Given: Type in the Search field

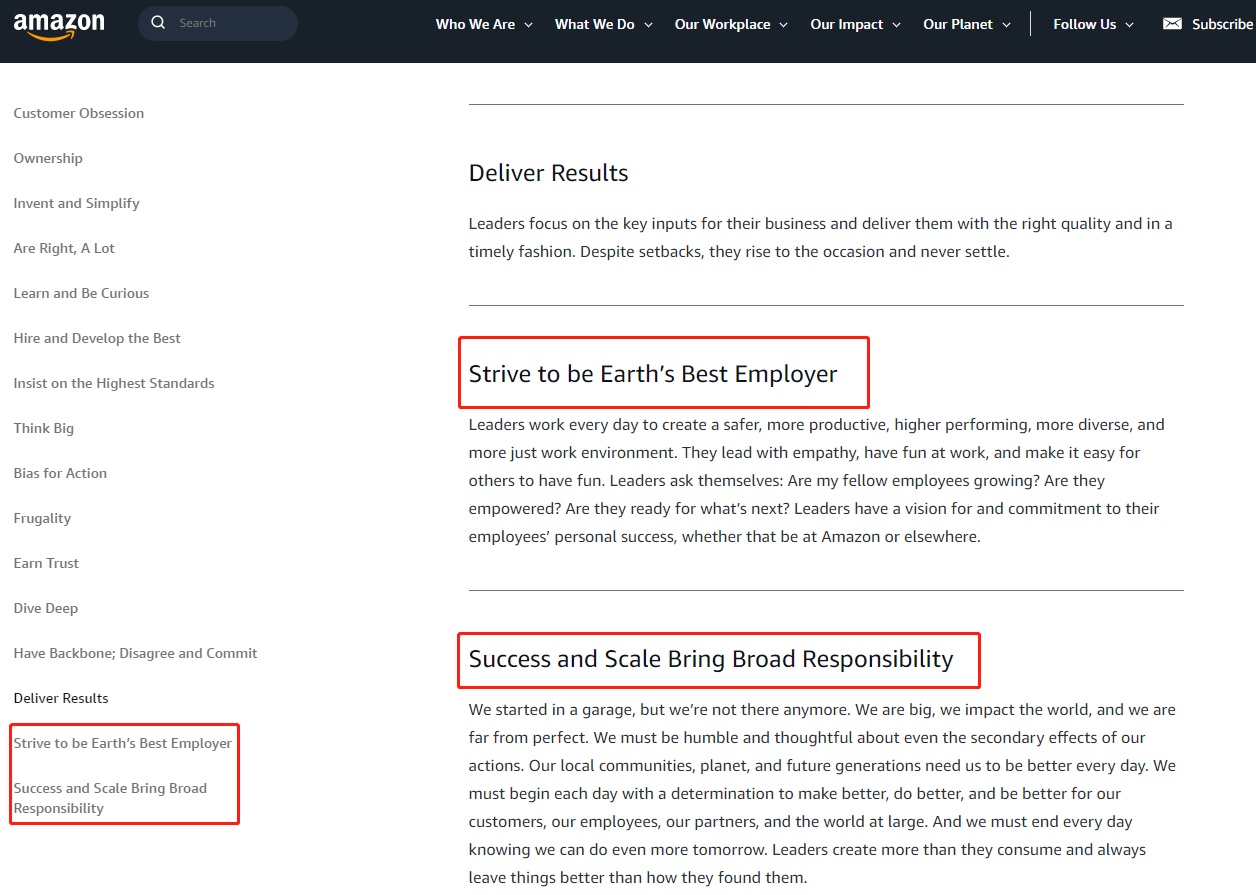Looking at the screenshot, I should (x=230, y=23).
